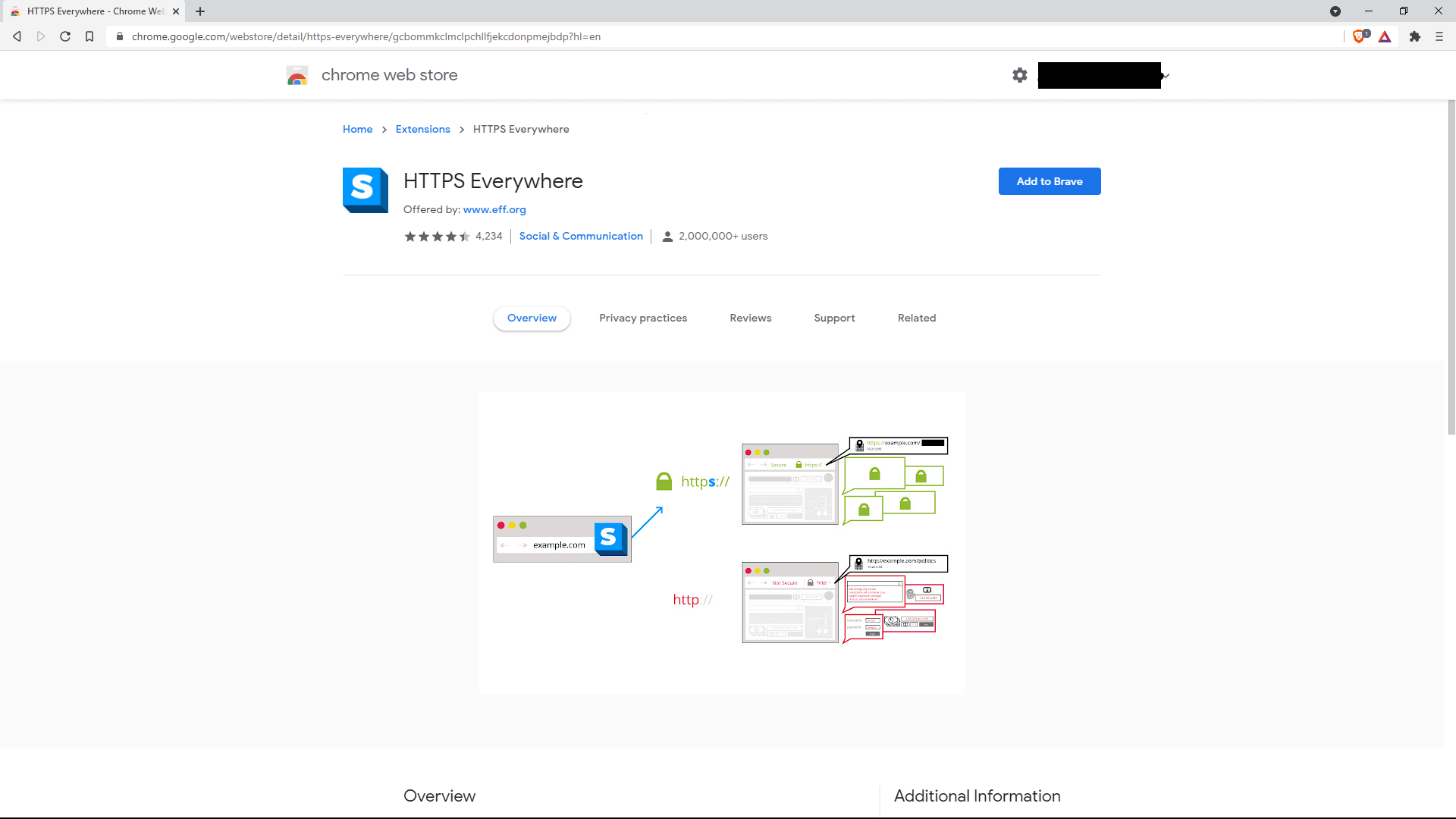Open the browser hamburger main menu

pos(1439,36)
